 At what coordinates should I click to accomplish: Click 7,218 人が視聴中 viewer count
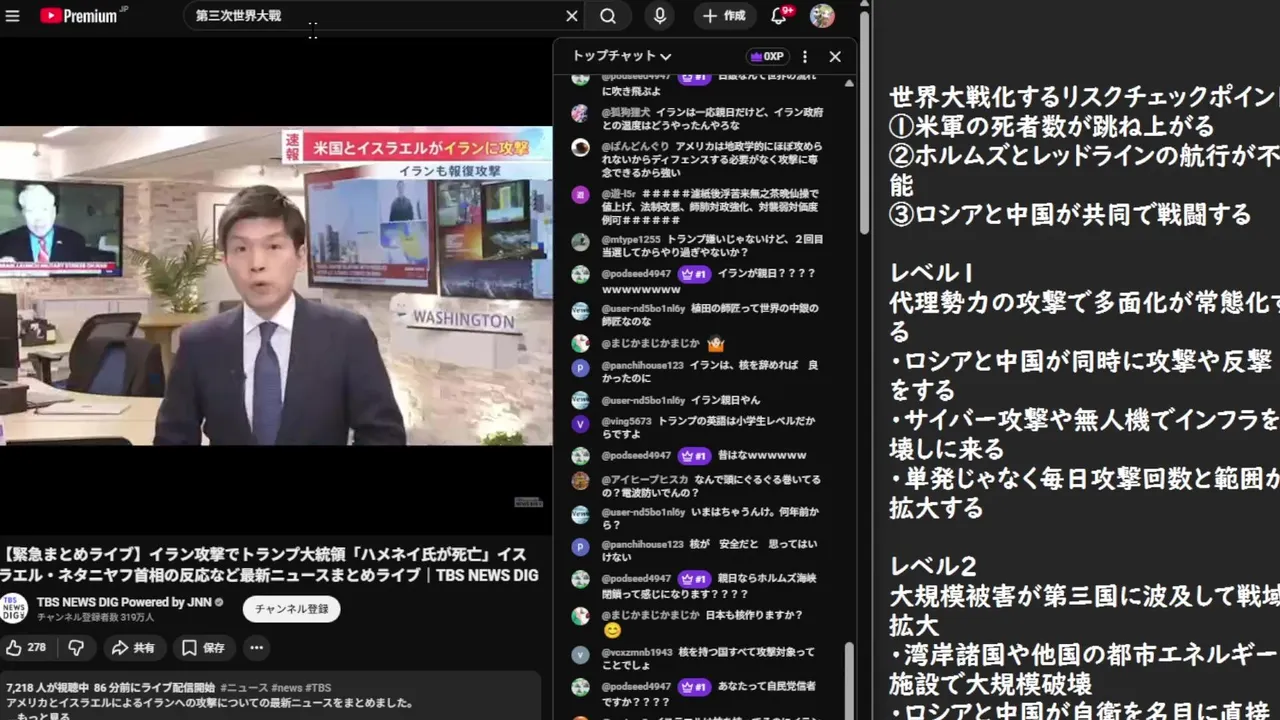(x=47, y=688)
